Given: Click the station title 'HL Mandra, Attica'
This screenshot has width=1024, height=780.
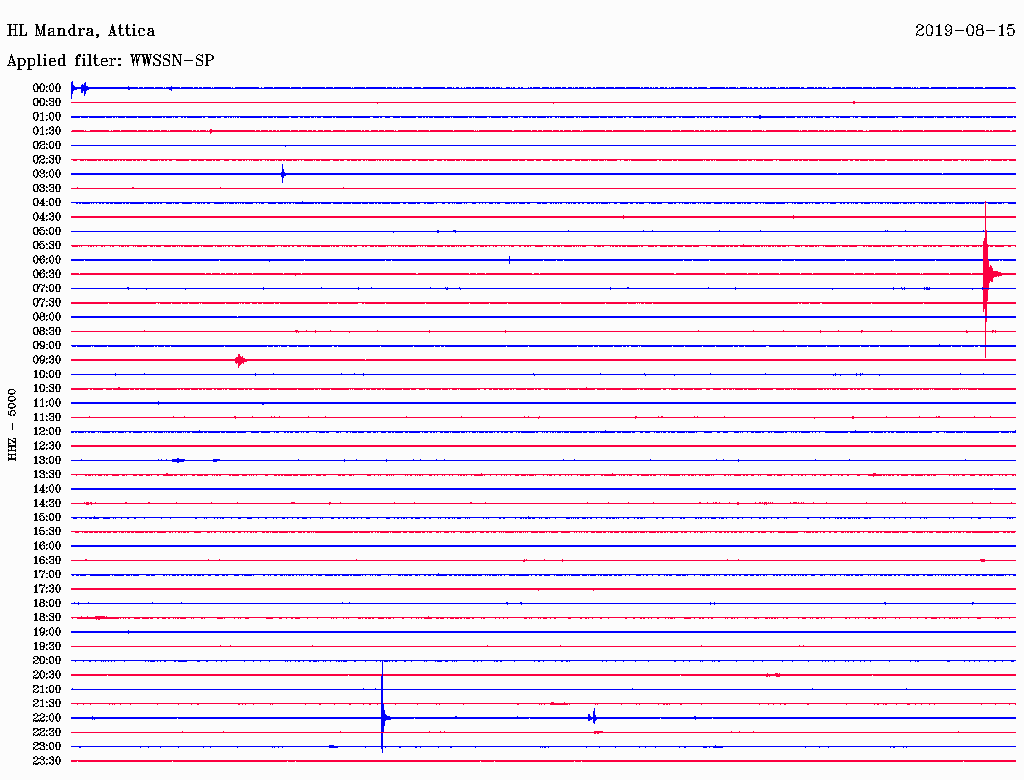Looking at the screenshot, I should click(x=81, y=31).
